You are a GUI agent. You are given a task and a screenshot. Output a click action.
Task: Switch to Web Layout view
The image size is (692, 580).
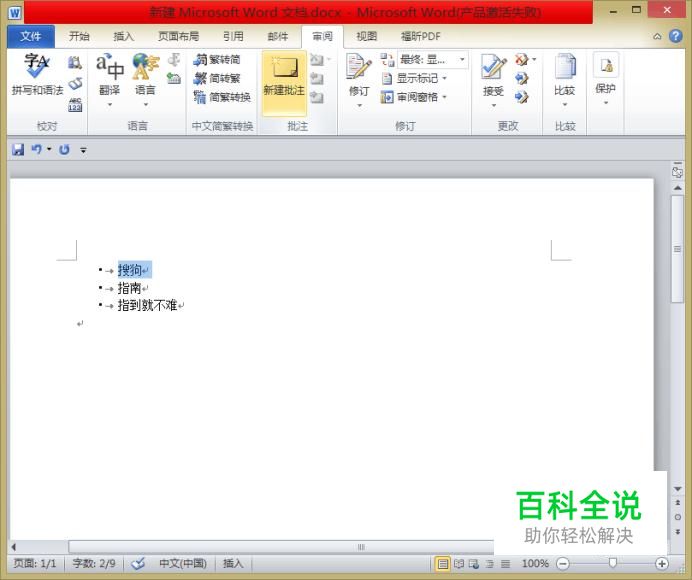pyautogui.click(x=474, y=564)
